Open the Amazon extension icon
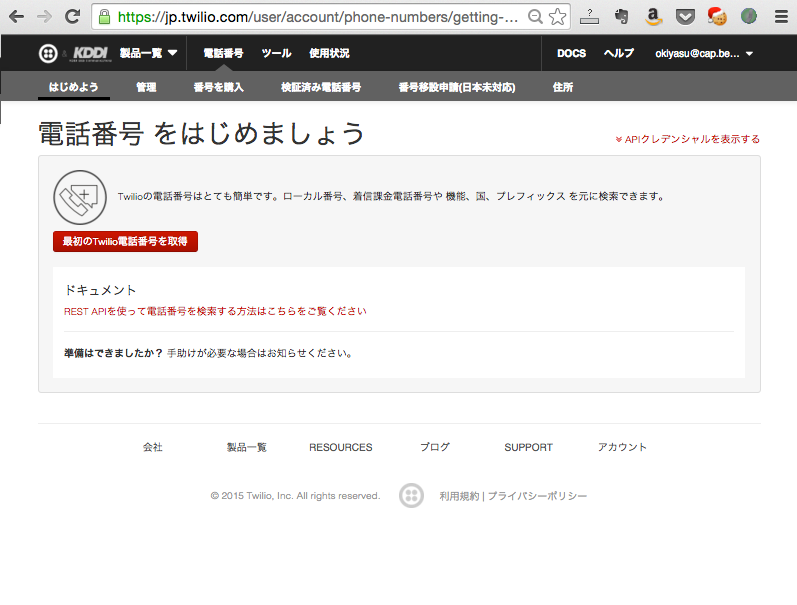This screenshot has width=797, height=605. (x=653, y=17)
